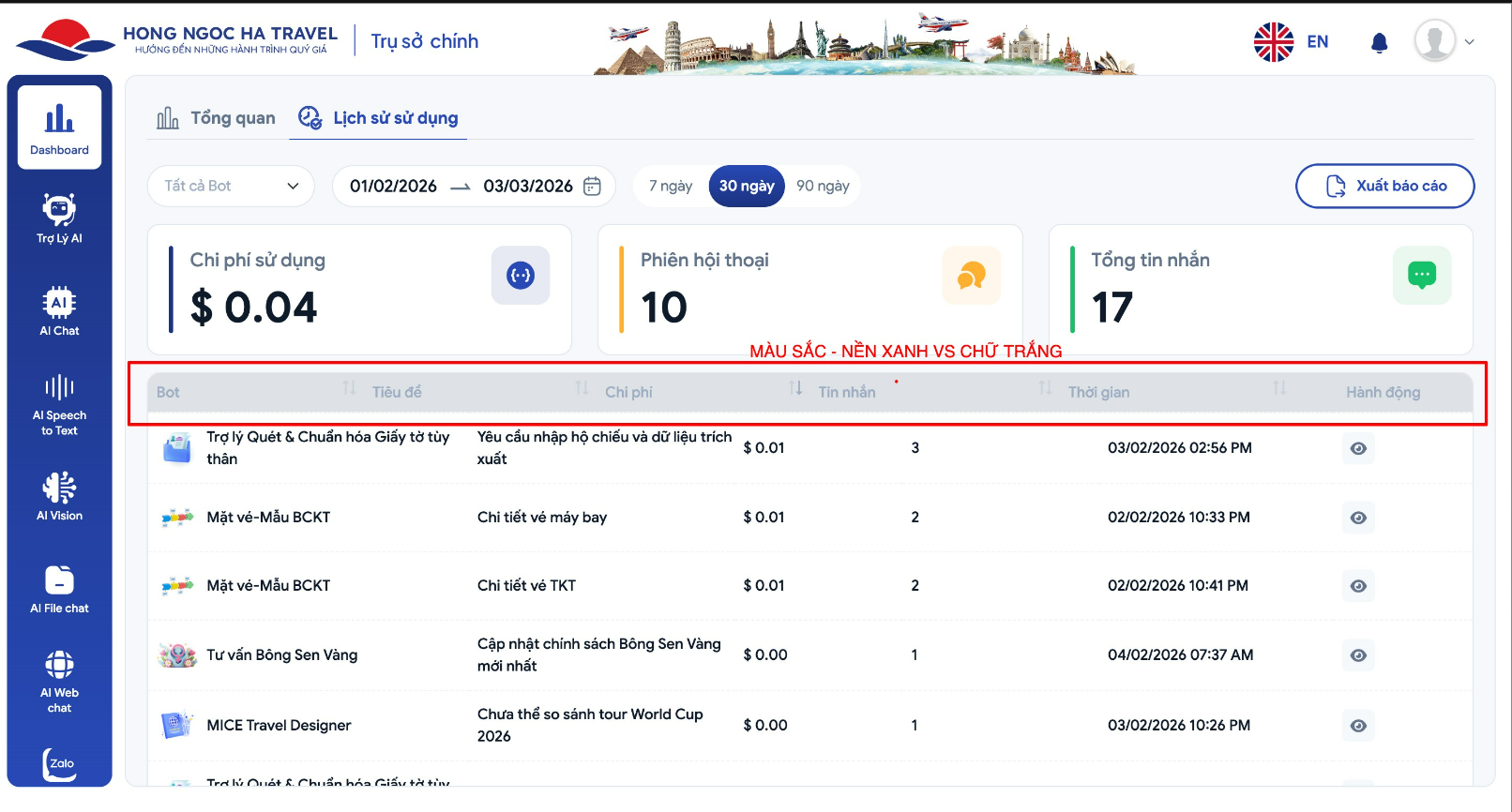This screenshot has height=812, width=1512.
Task: Select the 90 ngày range option
Action: 823,186
